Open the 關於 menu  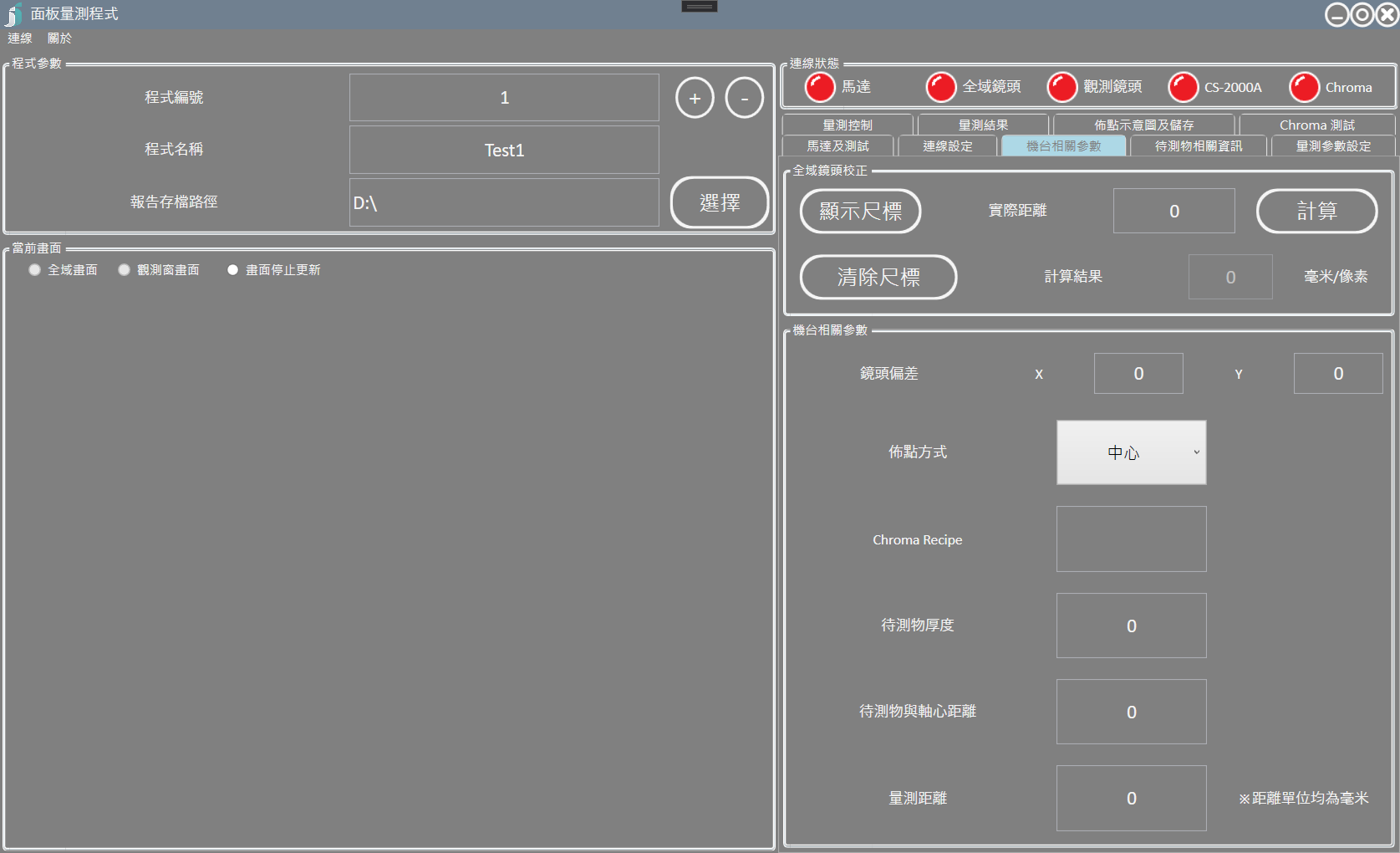point(59,38)
